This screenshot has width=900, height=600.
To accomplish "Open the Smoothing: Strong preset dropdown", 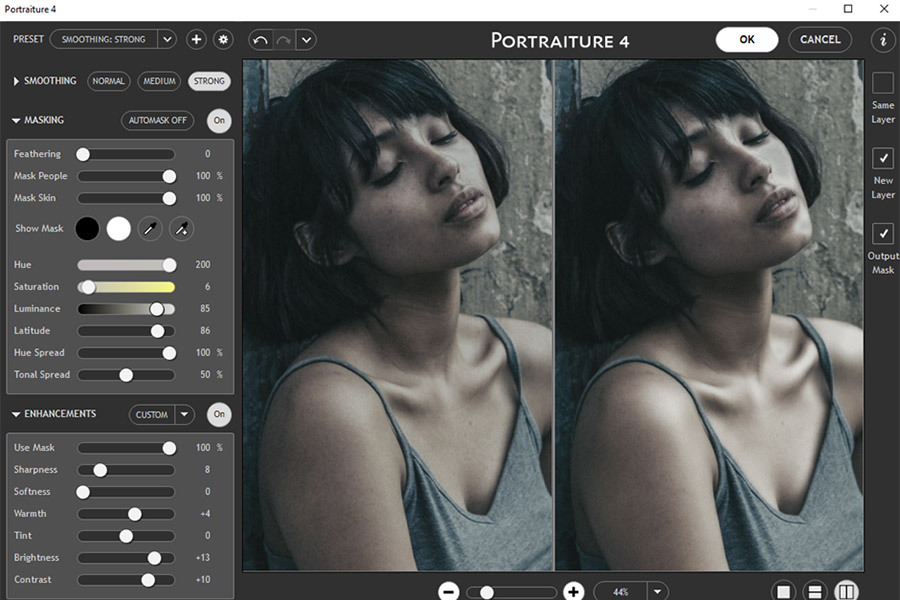I will click(167, 40).
